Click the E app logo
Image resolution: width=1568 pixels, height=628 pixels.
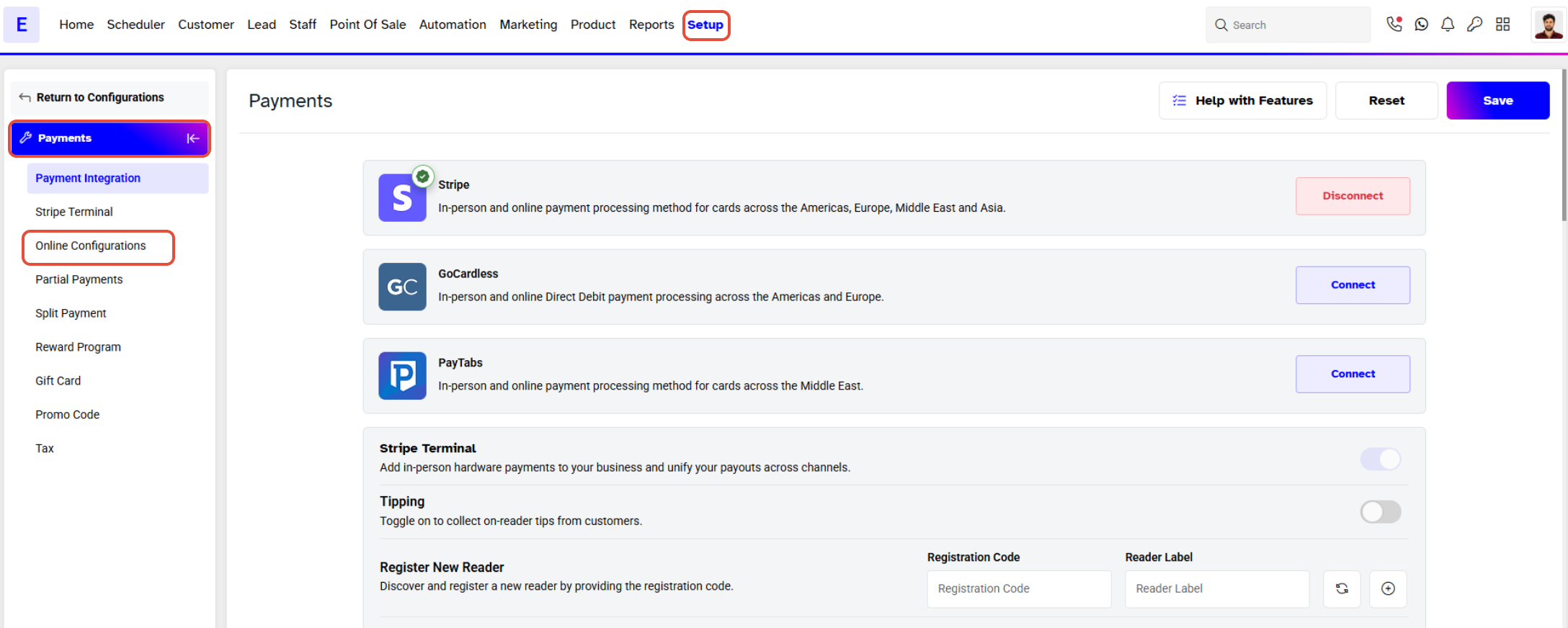(x=22, y=24)
